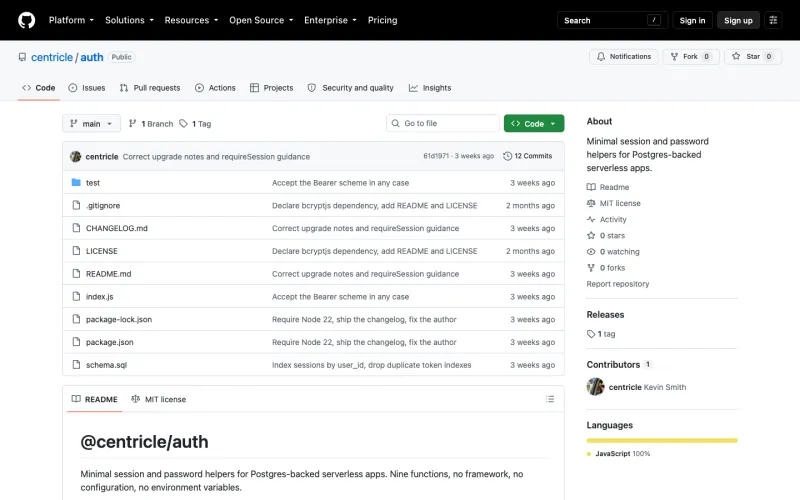Image resolution: width=800 pixels, height=500 pixels.
Task: Expand the Open Source menu
Action: point(261,20)
